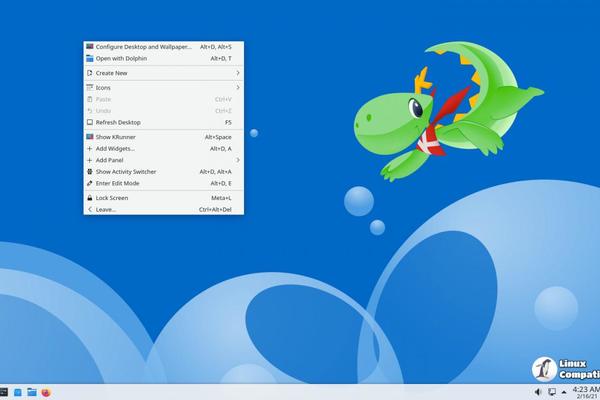This screenshot has width=600, height=400.
Task: Choose Configure Desktop and Wallpaper
Action: (145, 47)
